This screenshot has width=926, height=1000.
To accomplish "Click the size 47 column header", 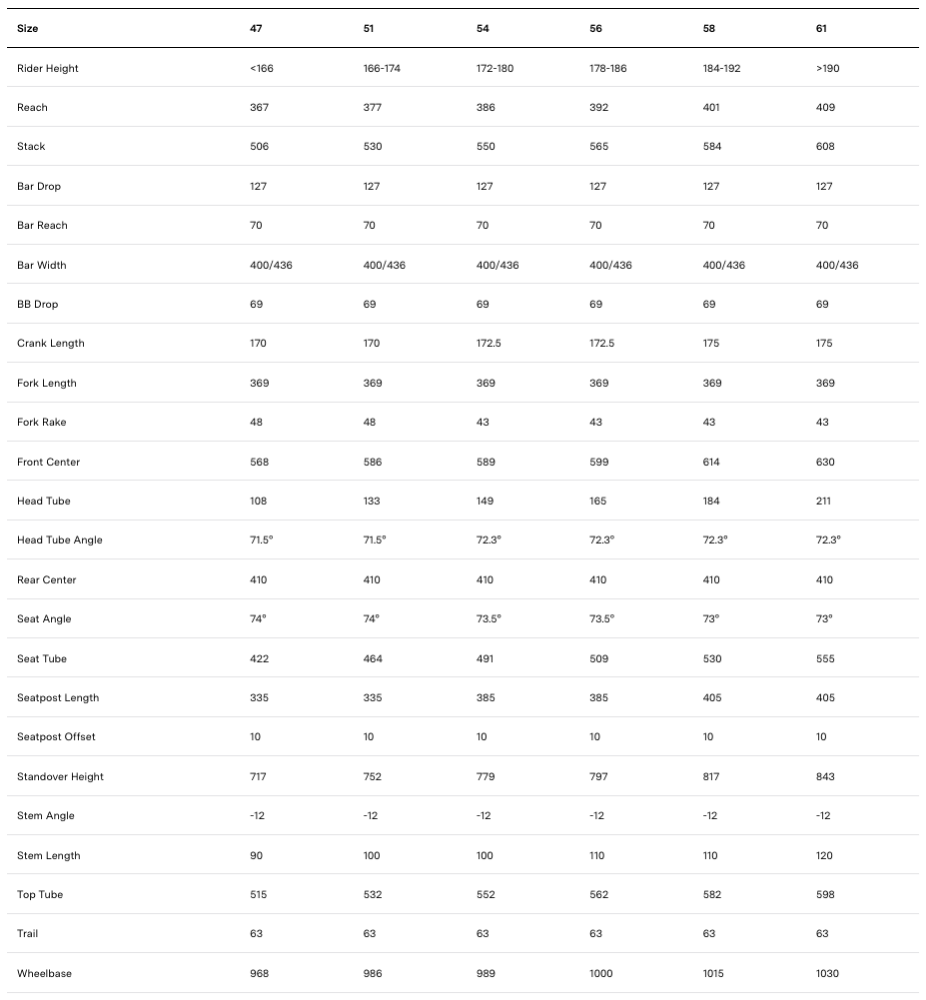I will [x=256, y=28].
